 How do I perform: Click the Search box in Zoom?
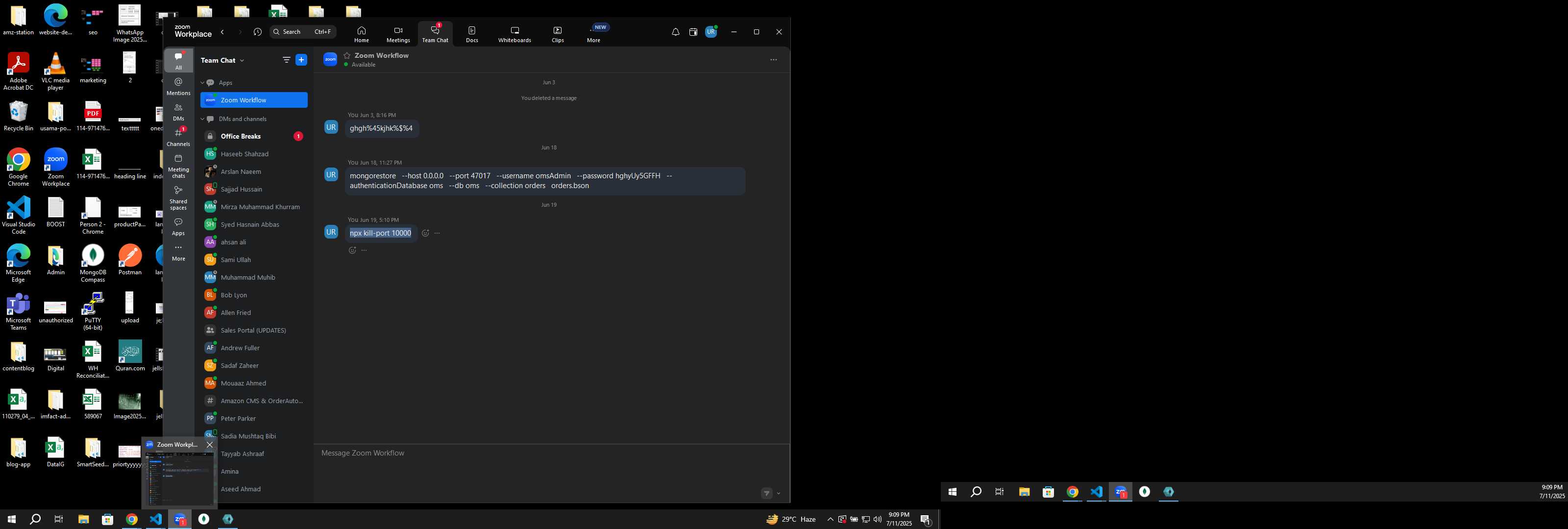coord(302,32)
